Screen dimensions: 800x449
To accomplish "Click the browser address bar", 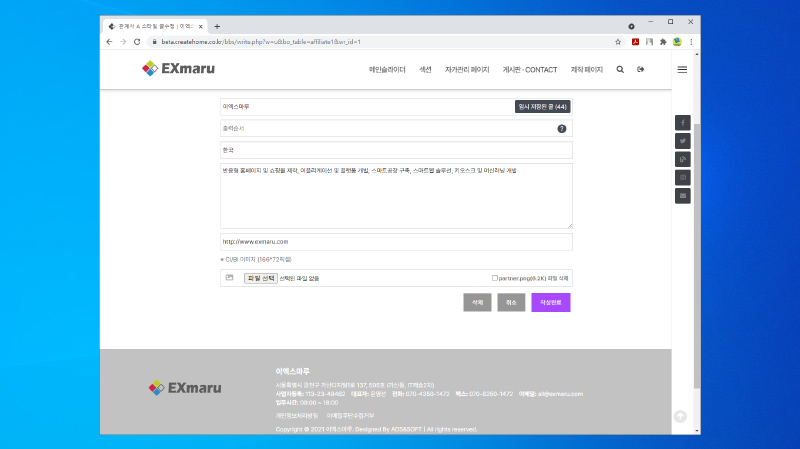I will pyautogui.click(x=385, y=42).
